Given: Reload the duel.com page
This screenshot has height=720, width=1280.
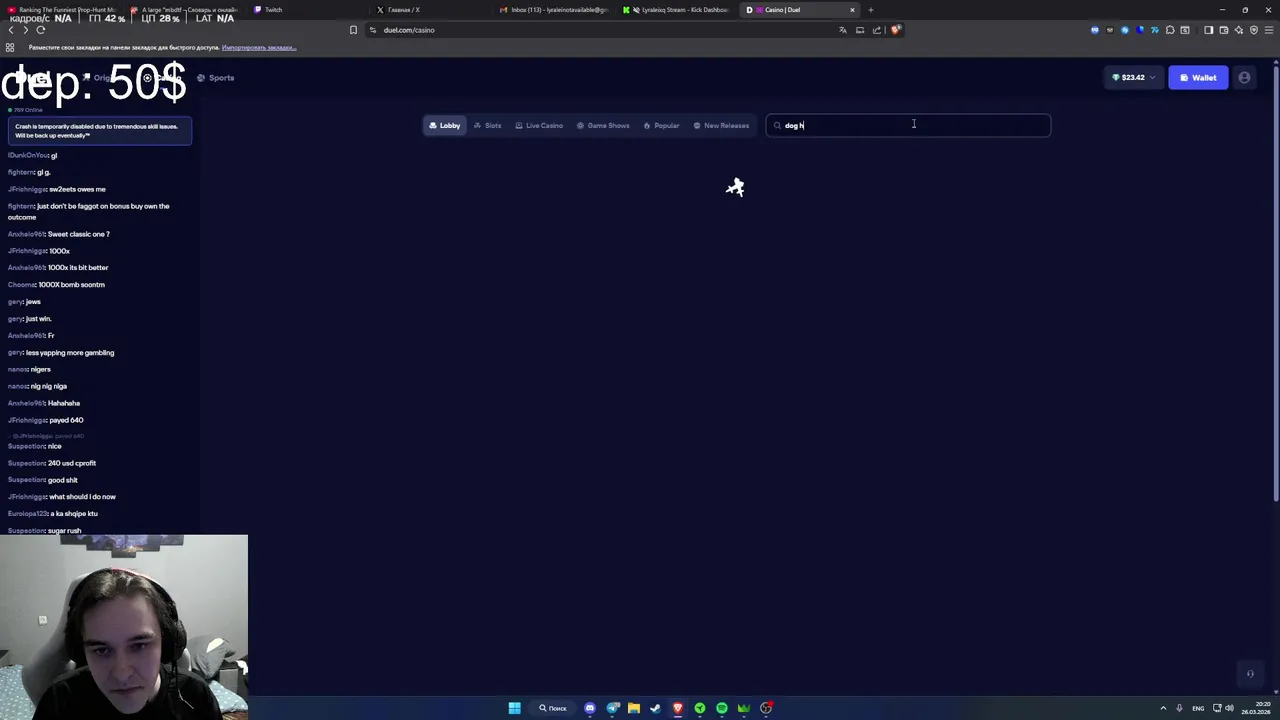Looking at the screenshot, I should 41,30.
